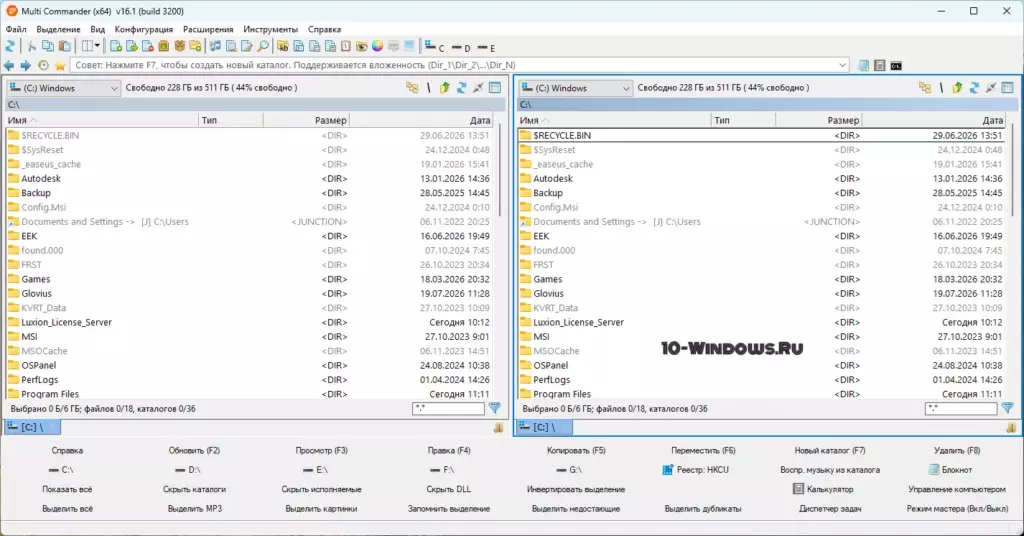
Task: Click the Copy icon in toolbar
Action: point(48,46)
